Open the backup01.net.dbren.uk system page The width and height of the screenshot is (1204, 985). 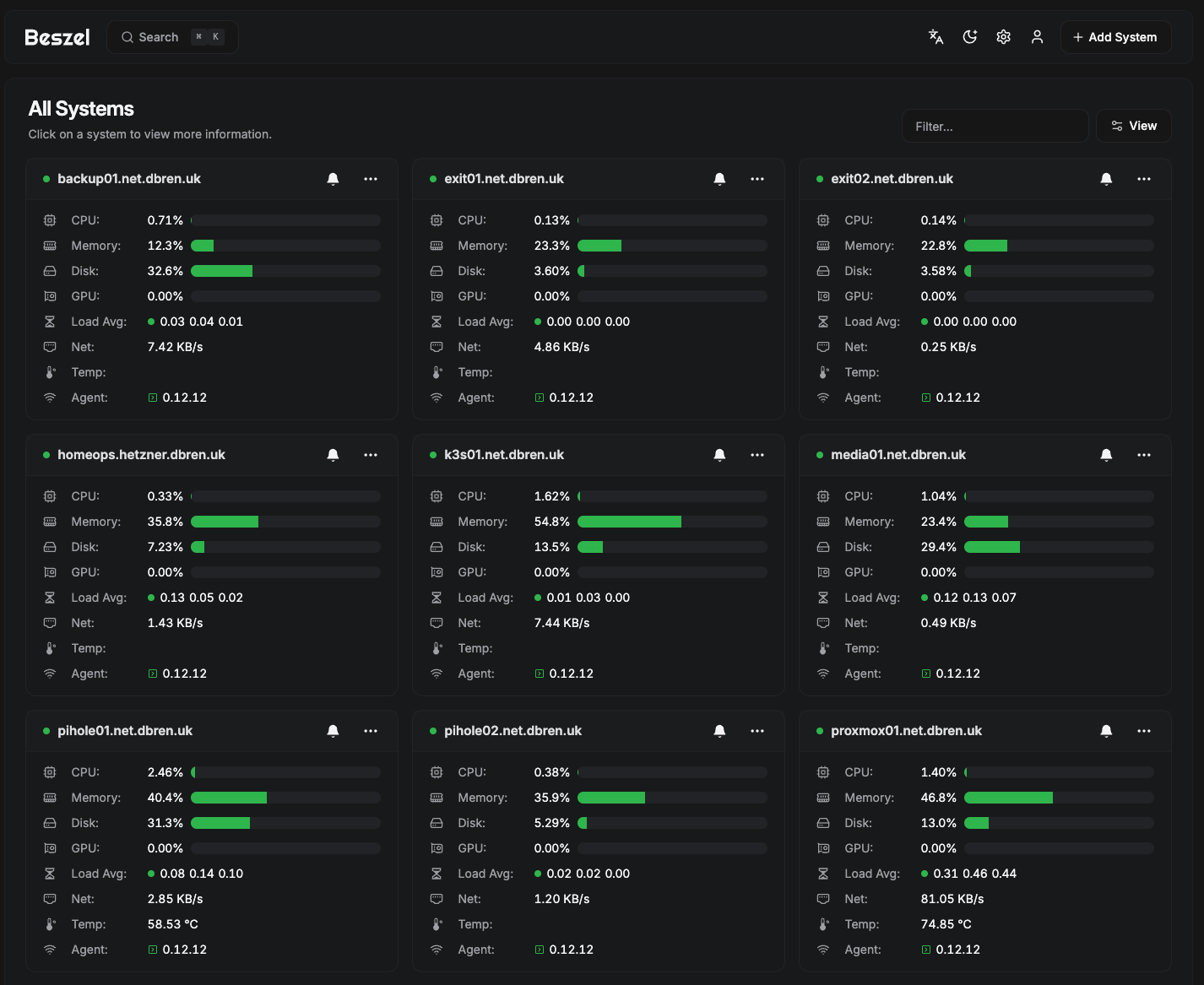tap(129, 179)
